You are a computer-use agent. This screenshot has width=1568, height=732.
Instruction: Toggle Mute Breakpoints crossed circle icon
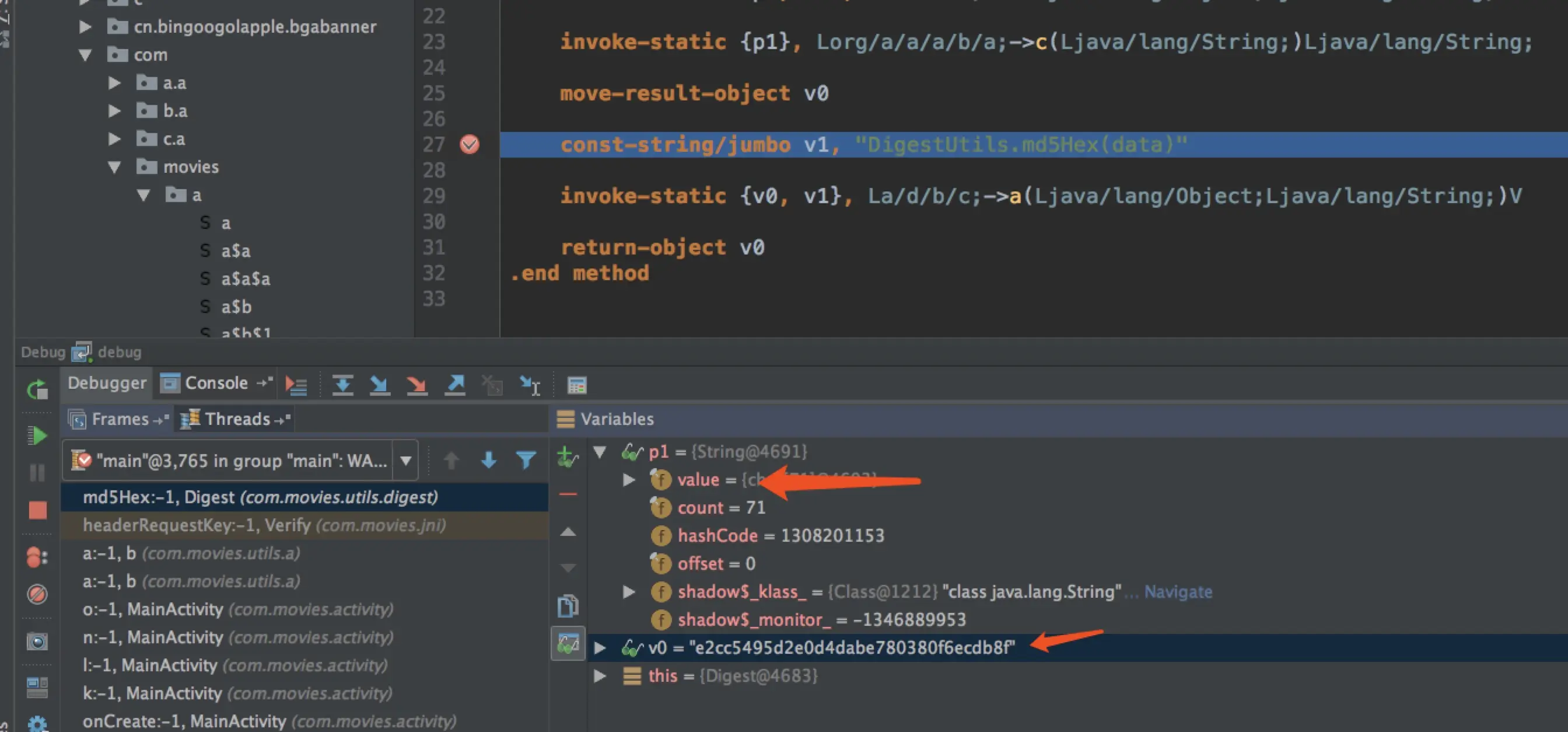click(x=37, y=594)
